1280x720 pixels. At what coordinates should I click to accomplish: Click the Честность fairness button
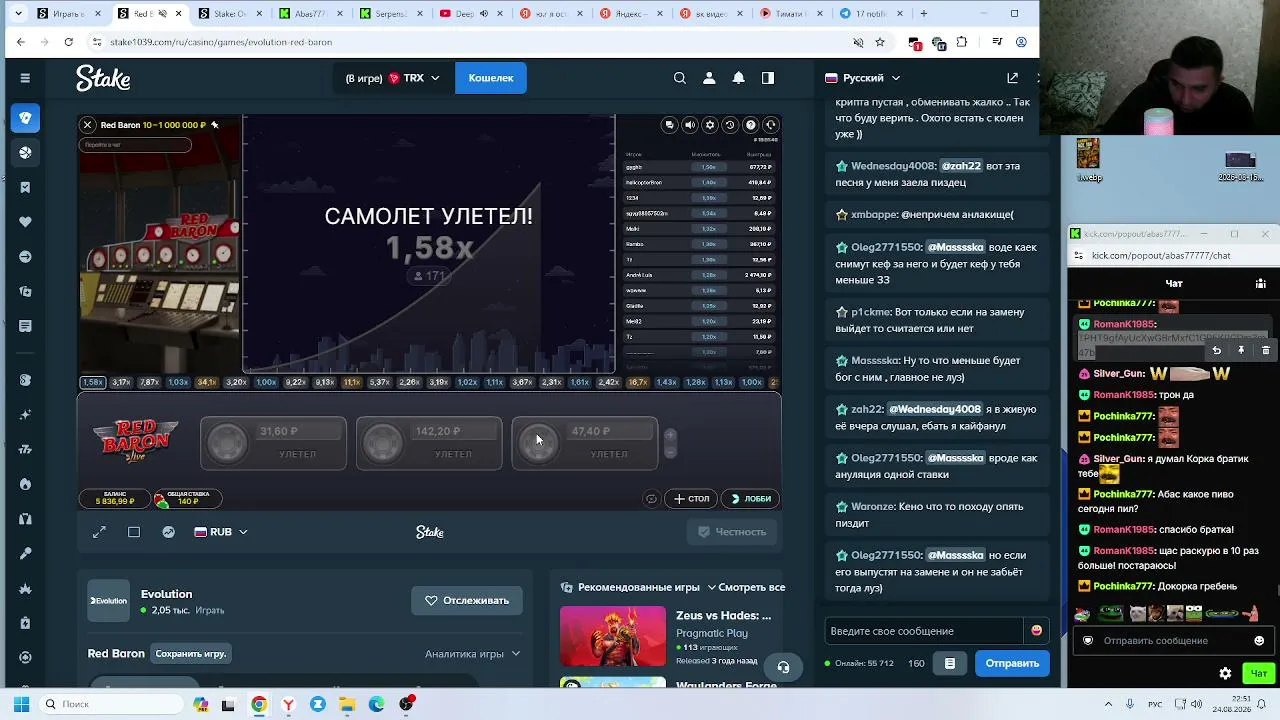pyautogui.click(x=732, y=532)
